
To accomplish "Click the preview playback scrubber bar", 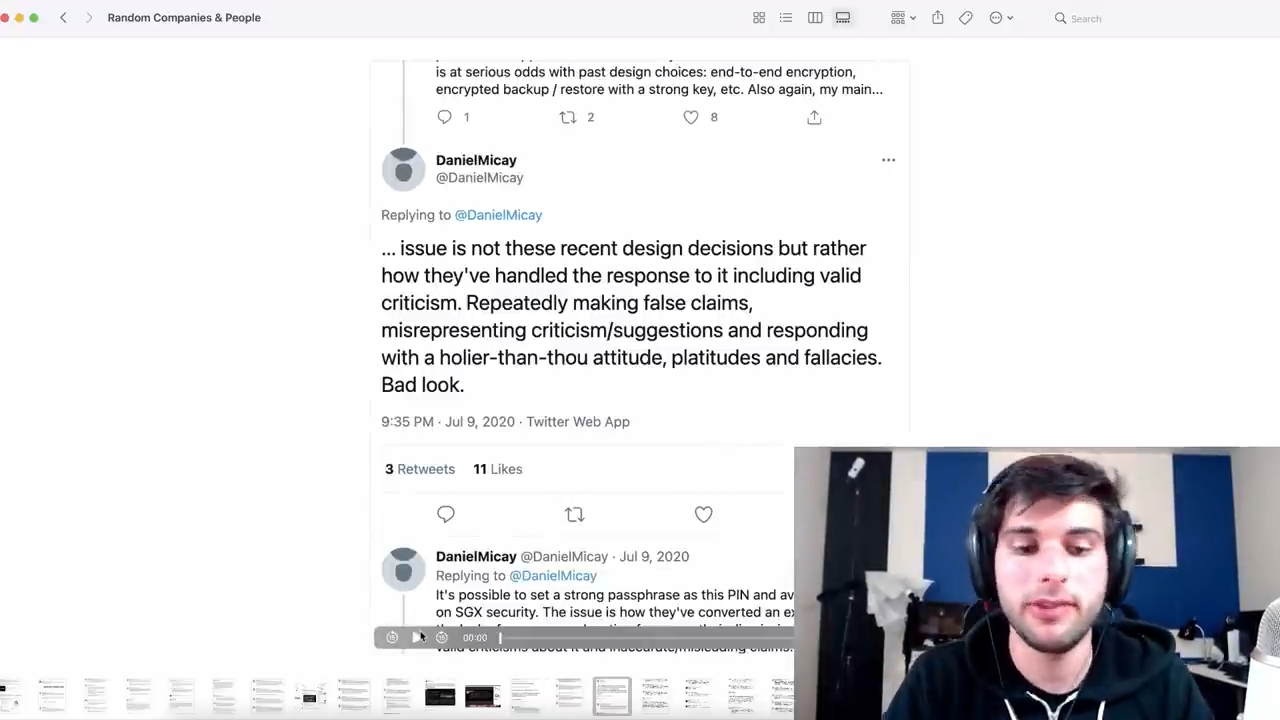I will tap(647, 638).
